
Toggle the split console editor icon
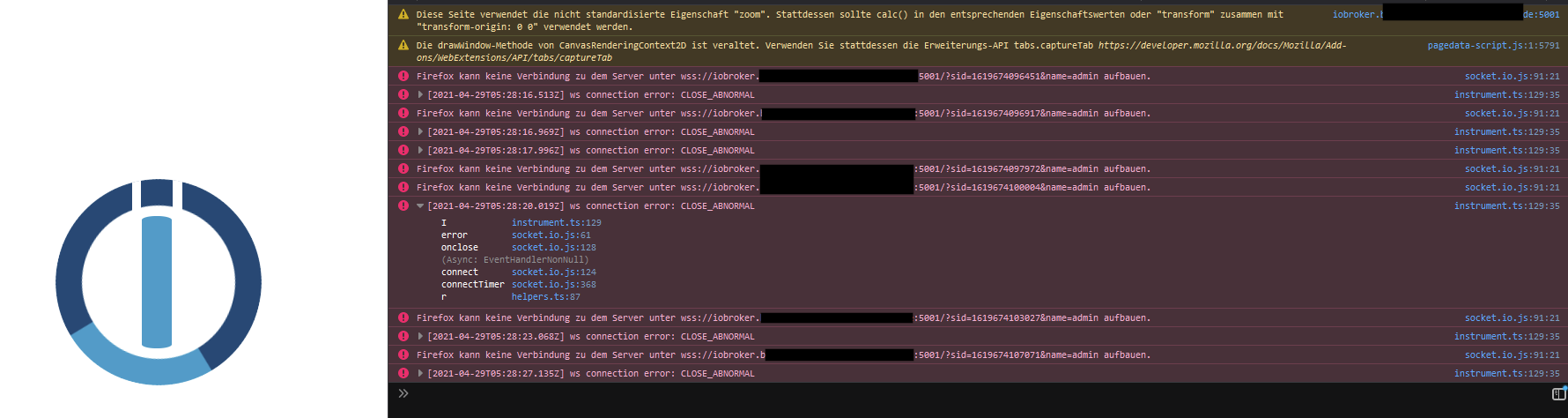pos(1558,393)
